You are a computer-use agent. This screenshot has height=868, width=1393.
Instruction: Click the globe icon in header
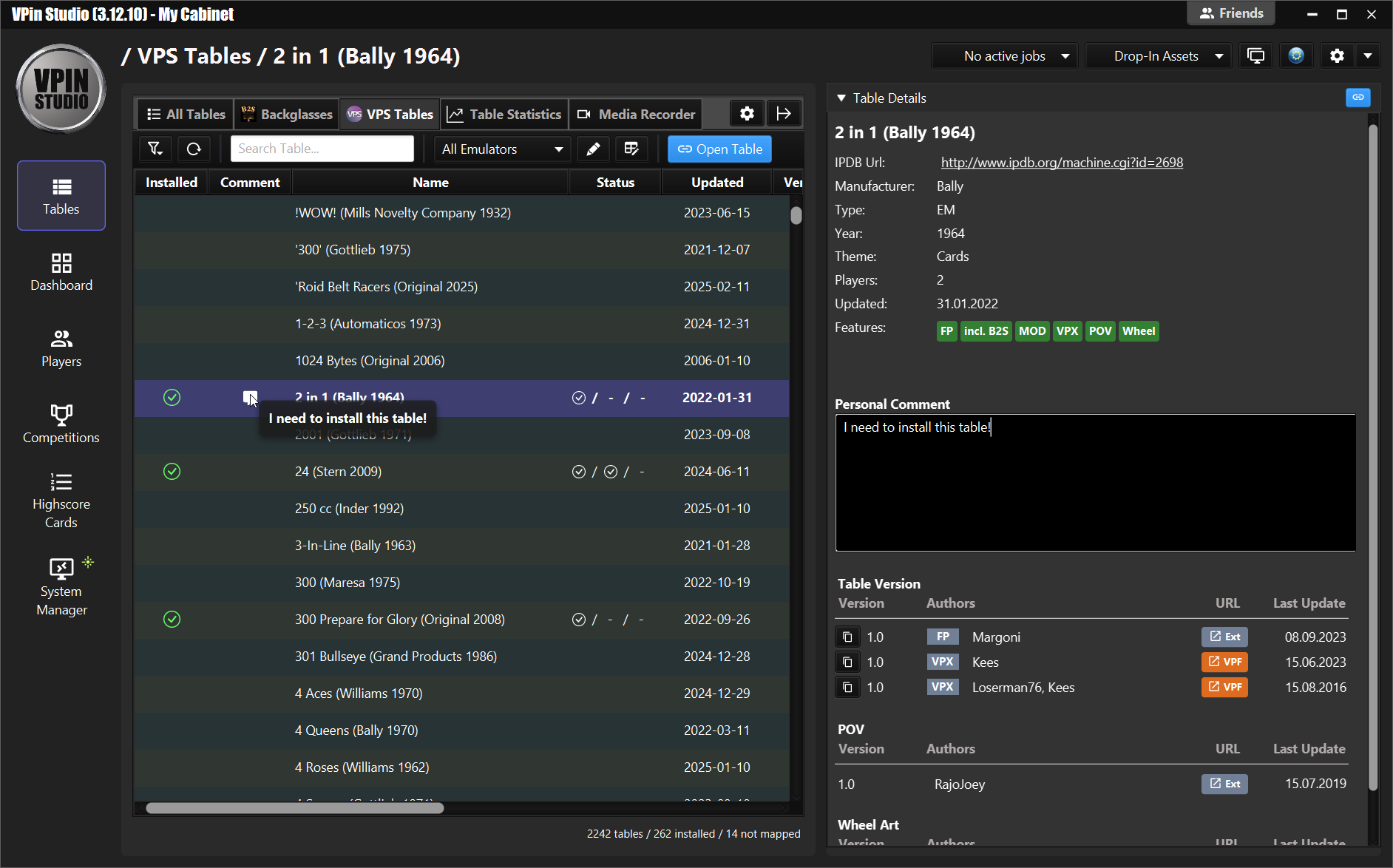coord(1296,56)
